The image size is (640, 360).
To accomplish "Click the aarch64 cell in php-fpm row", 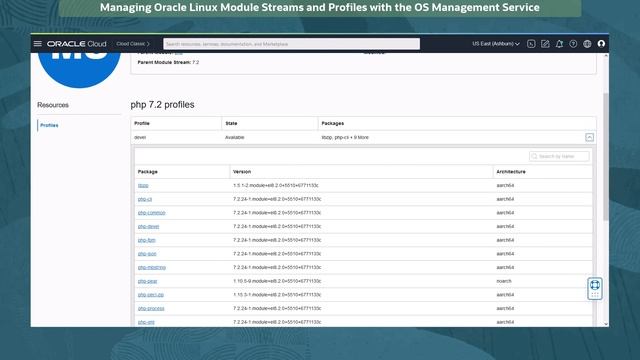I will pyautogui.click(x=505, y=240).
